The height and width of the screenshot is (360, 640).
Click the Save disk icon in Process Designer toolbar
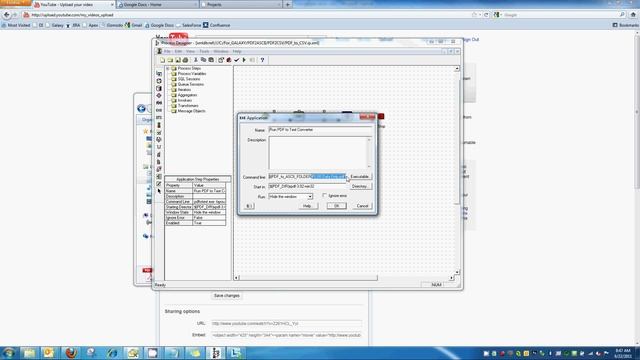coord(178,60)
